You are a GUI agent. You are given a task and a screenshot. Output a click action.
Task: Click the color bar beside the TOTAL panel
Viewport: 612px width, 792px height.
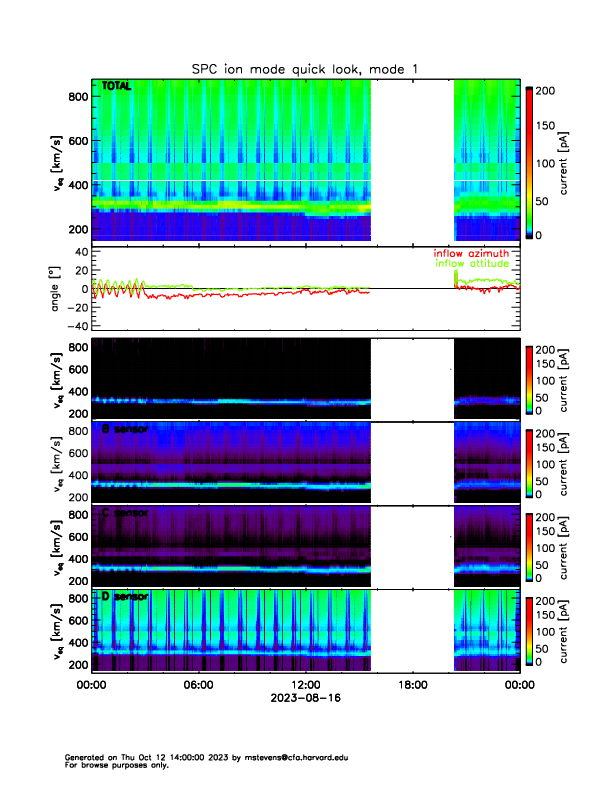(530, 160)
